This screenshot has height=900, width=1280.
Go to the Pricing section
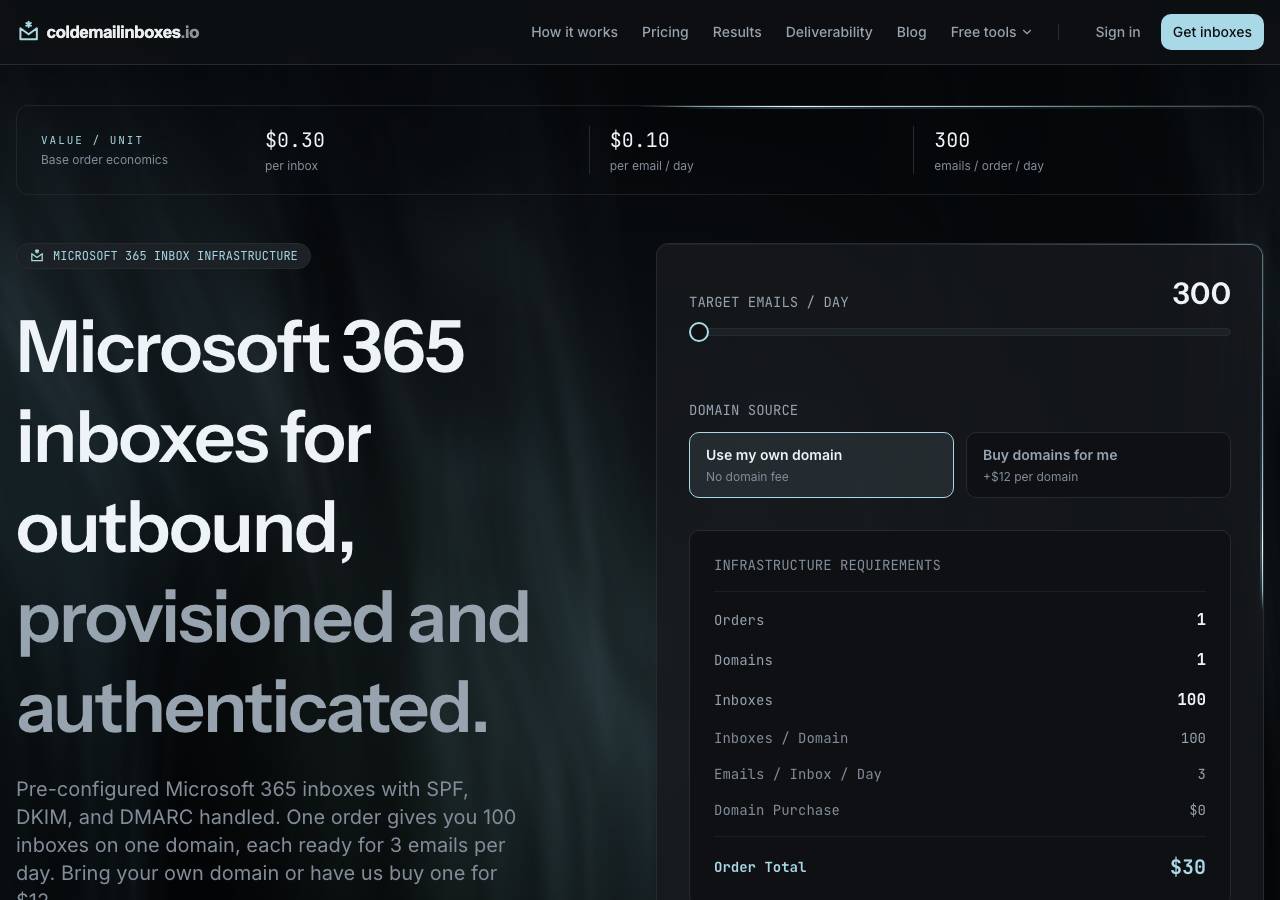pyautogui.click(x=665, y=32)
